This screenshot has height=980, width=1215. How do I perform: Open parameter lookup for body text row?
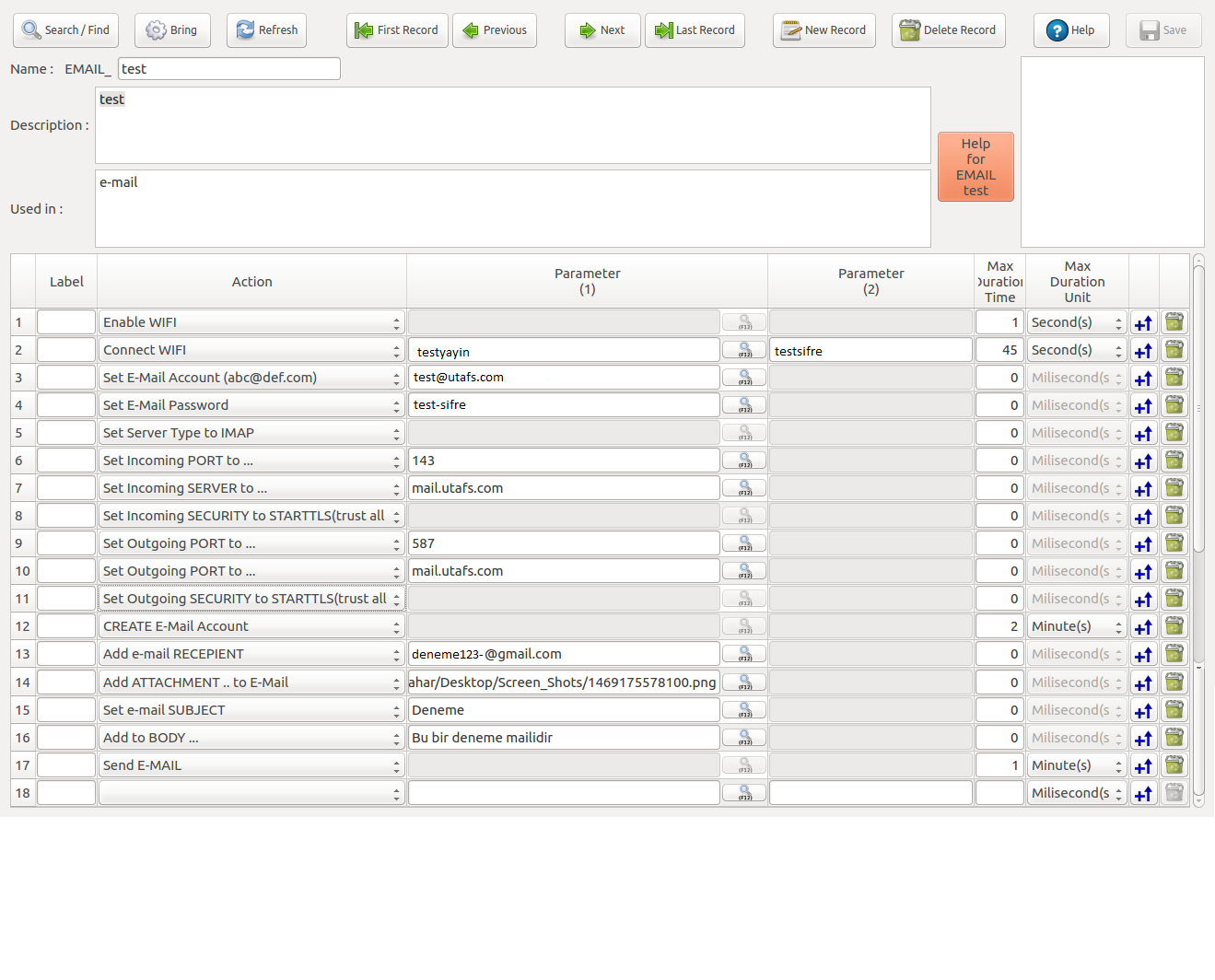pos(744,738)
